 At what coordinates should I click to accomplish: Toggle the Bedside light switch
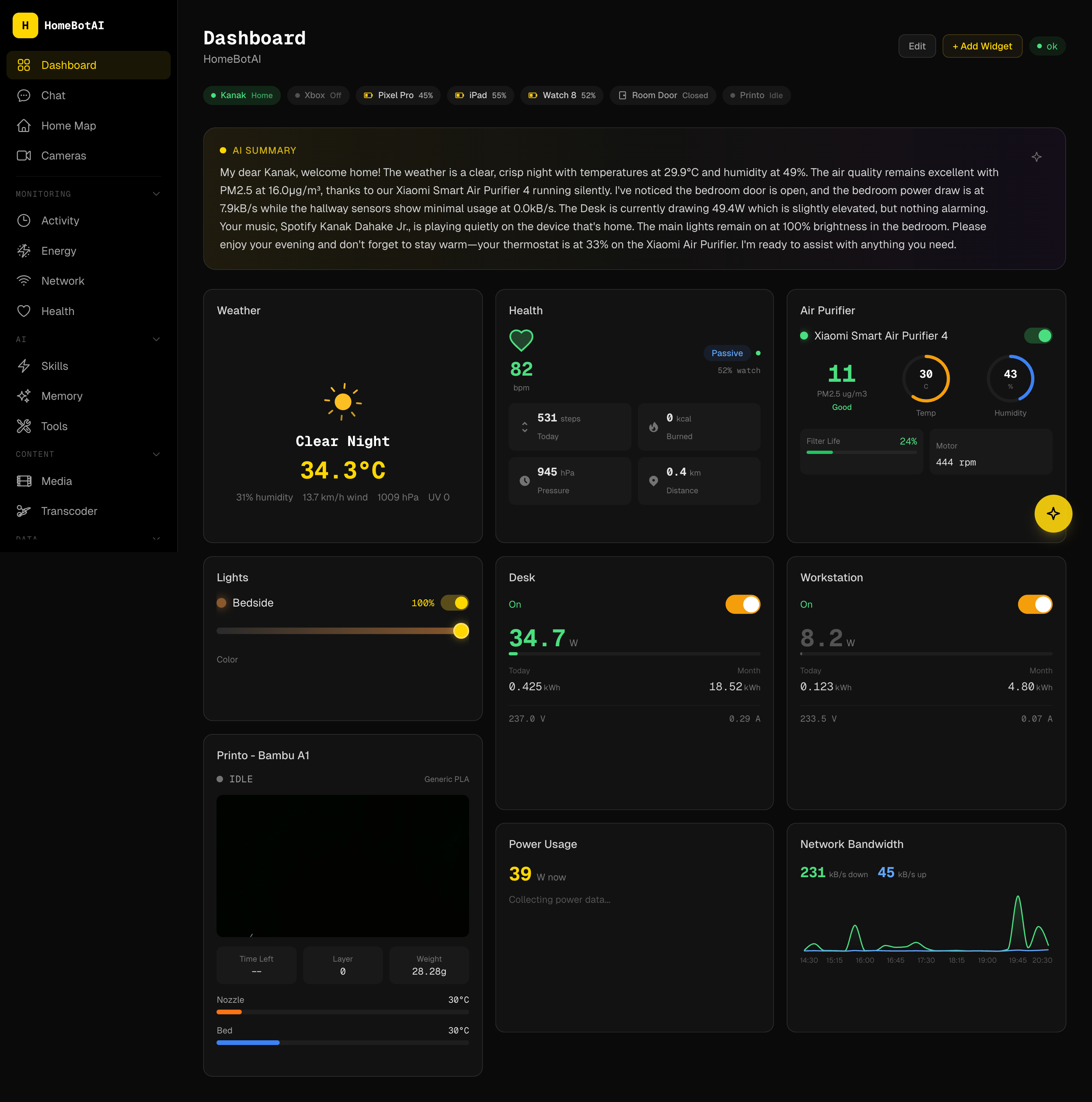tap(455, 603)
